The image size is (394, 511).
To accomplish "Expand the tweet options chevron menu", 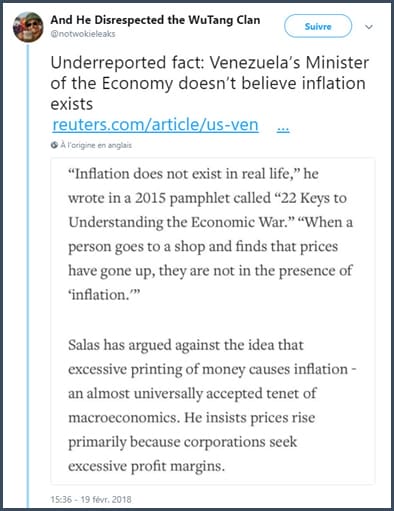I will 369,27.
